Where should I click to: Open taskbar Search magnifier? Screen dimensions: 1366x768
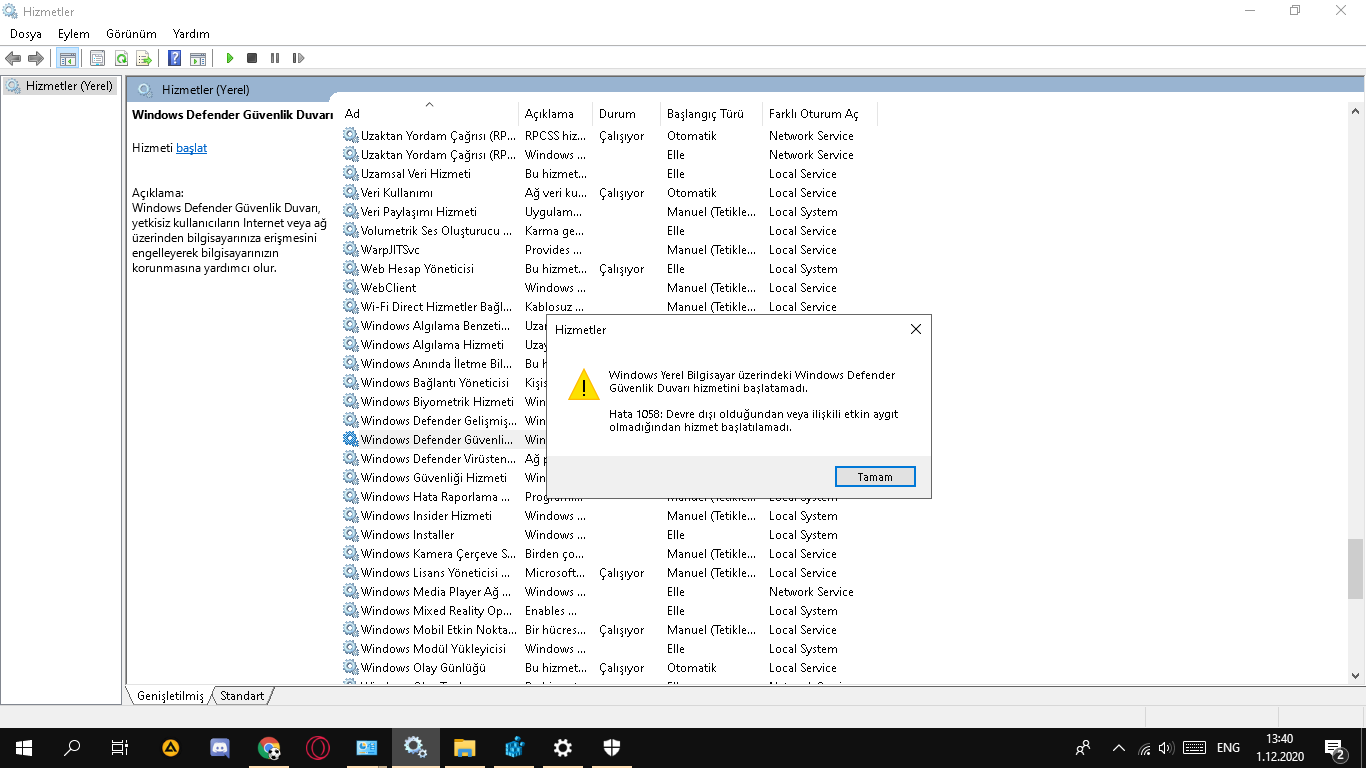[x=72, y=747]
